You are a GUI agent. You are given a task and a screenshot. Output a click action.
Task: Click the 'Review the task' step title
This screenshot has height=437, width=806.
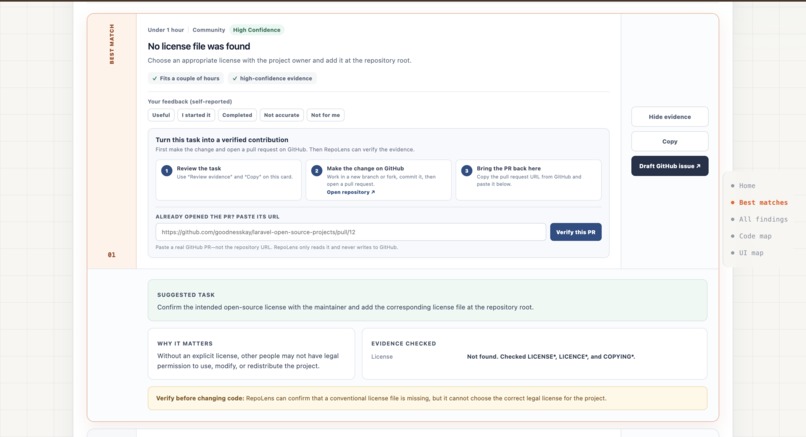(x=198, y=168)
